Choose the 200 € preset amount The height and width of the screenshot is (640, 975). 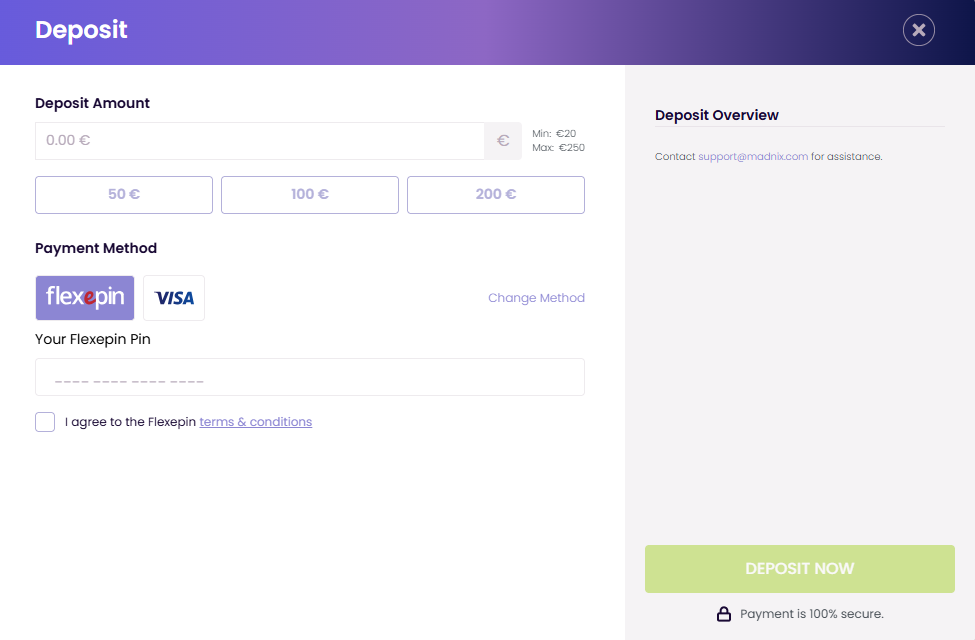496,195
